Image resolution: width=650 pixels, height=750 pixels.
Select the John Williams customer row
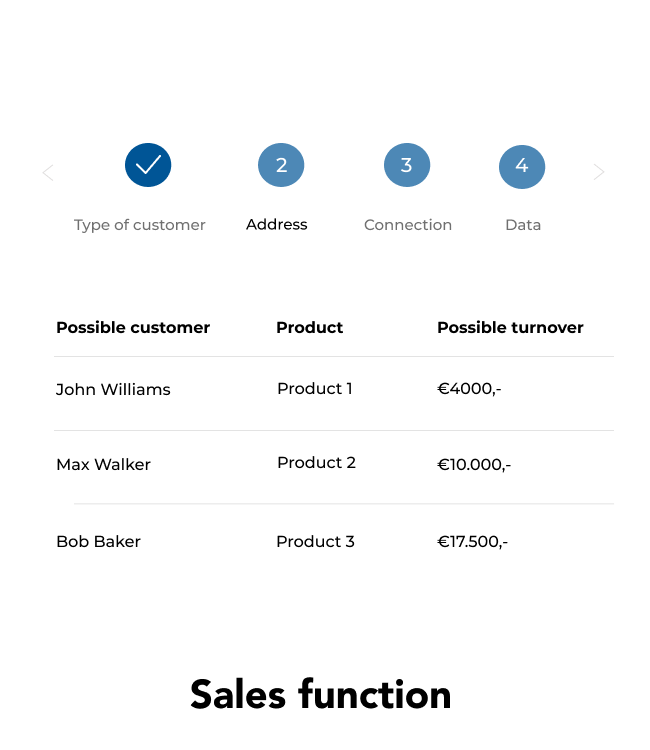(x=334, y=393)
